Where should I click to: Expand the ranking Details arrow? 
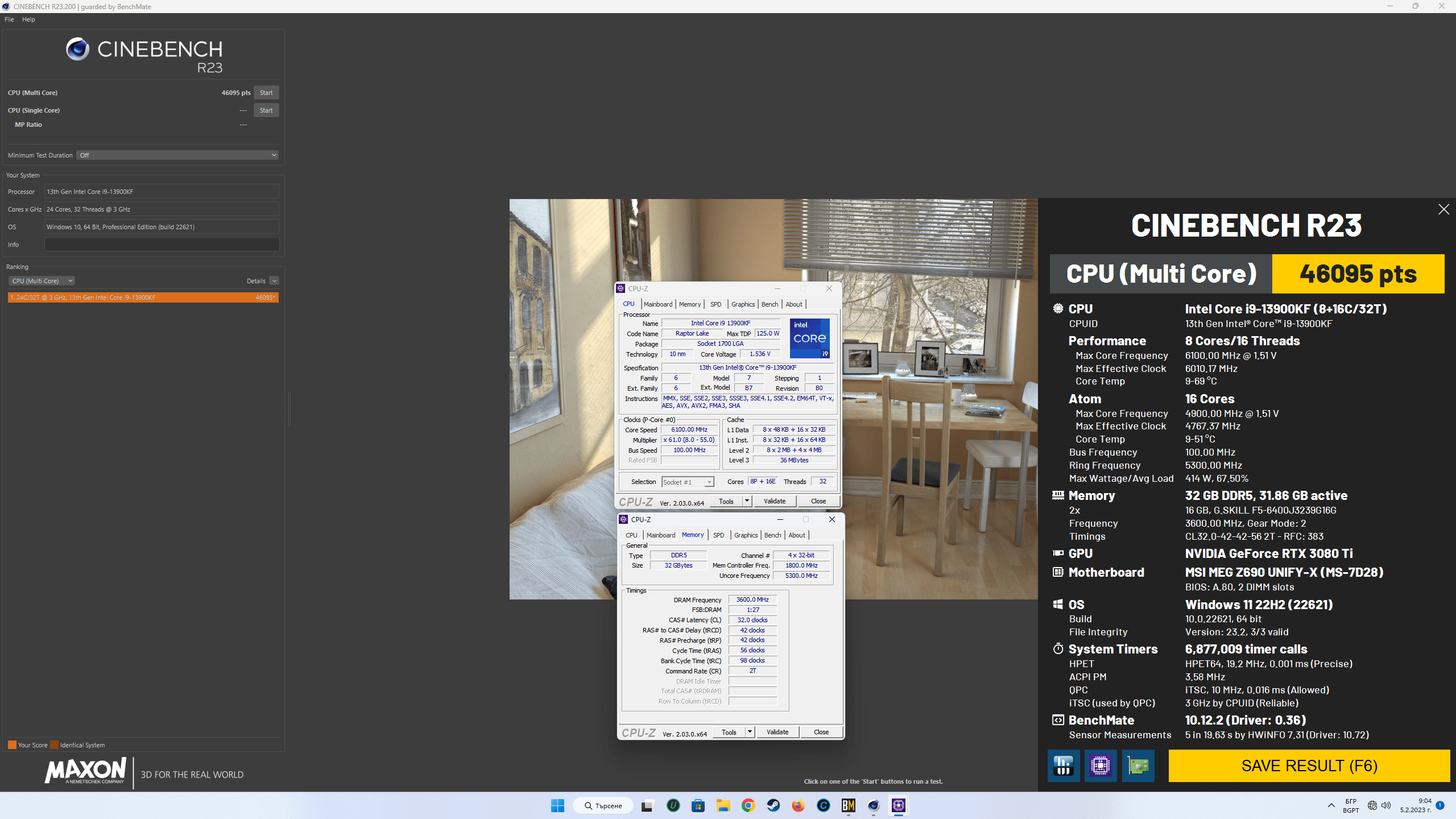pyautogui.click(x=274, y=281)
